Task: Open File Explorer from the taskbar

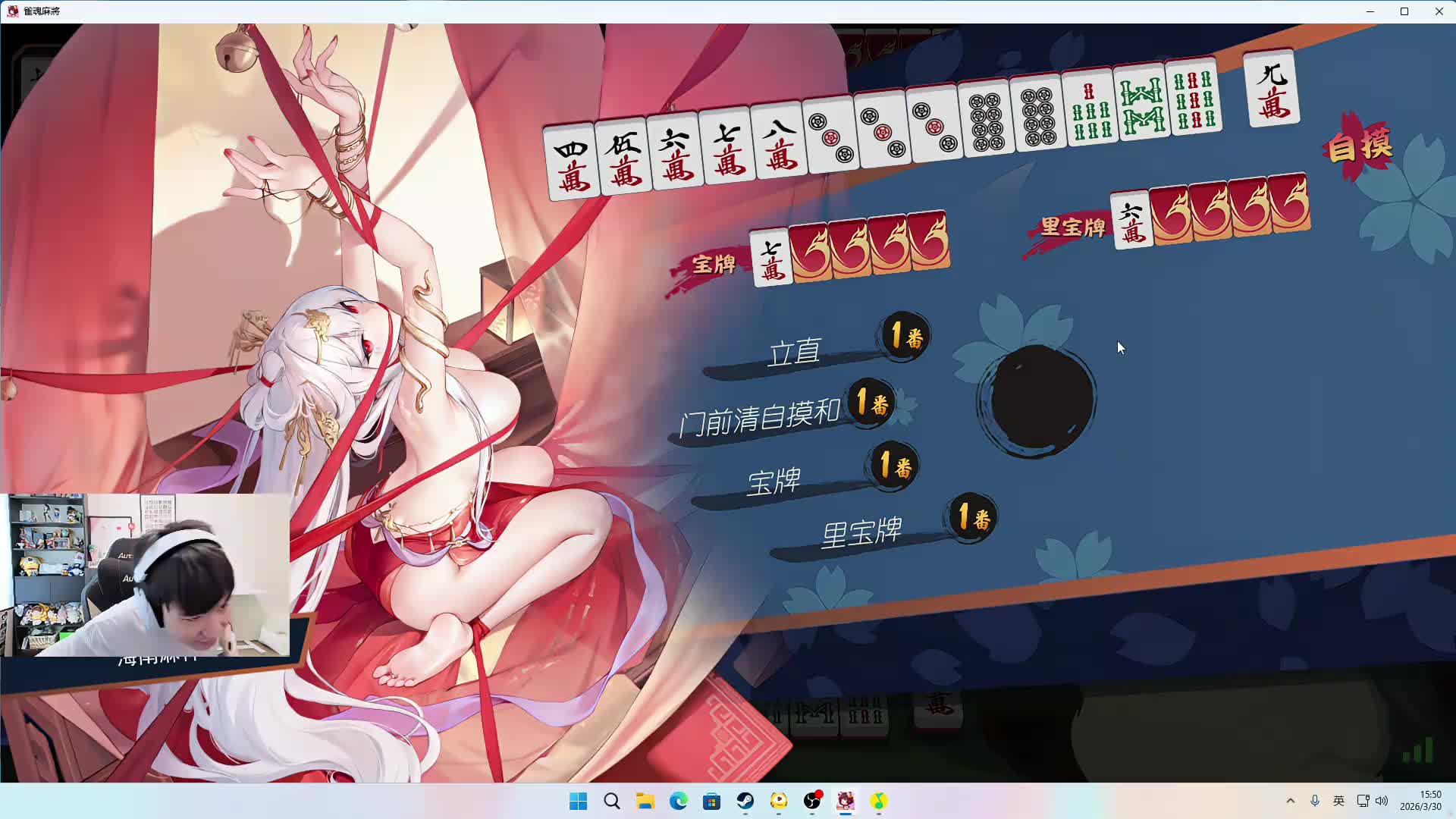Action: pyautogui.click(x=645, y=801)
